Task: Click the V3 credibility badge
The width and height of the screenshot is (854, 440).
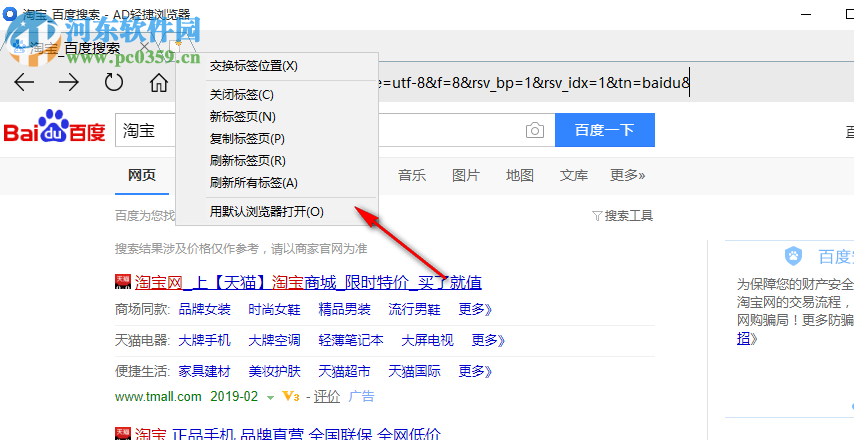Action: (x=291, y=397)
